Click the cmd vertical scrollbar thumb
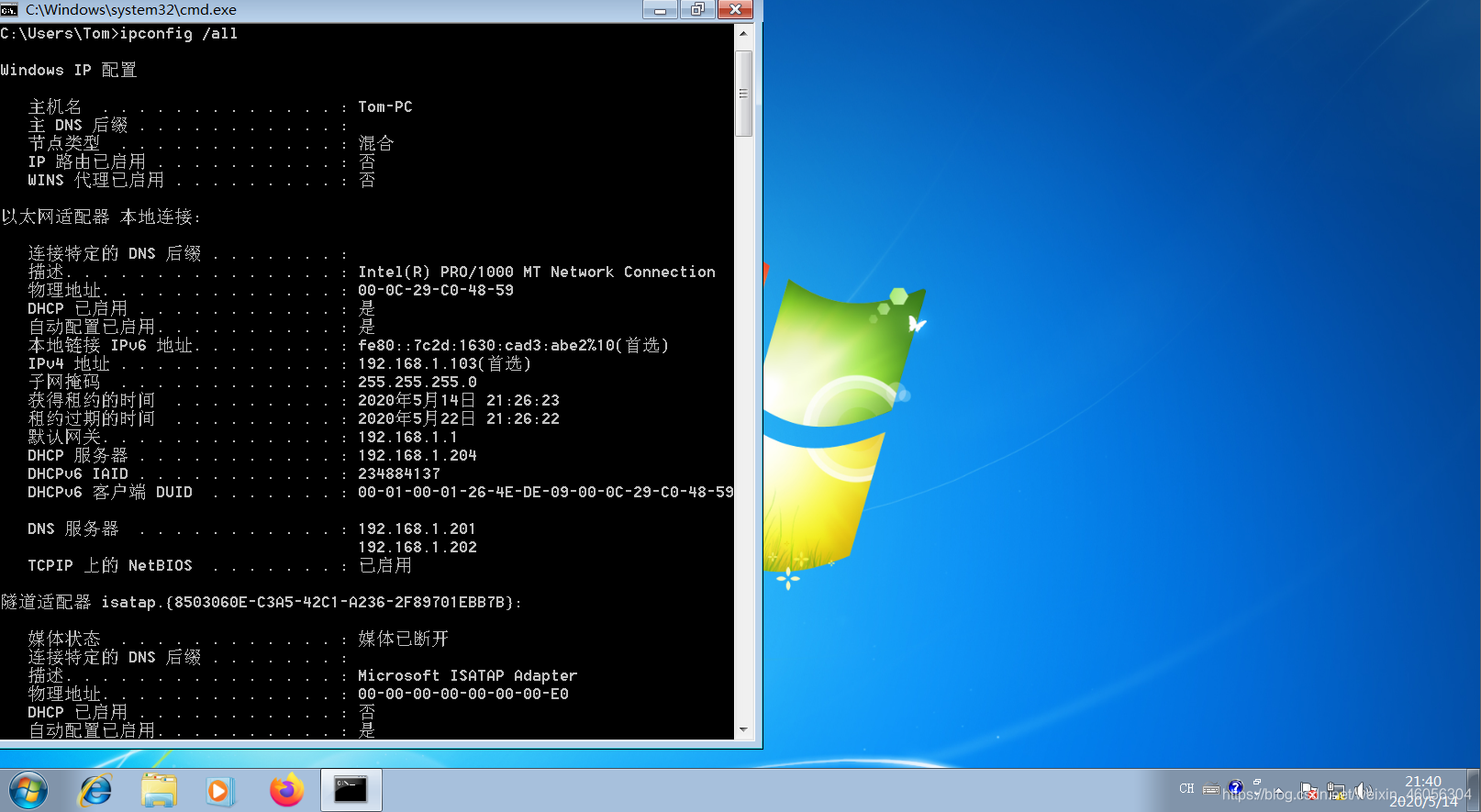 coord(743,94)
